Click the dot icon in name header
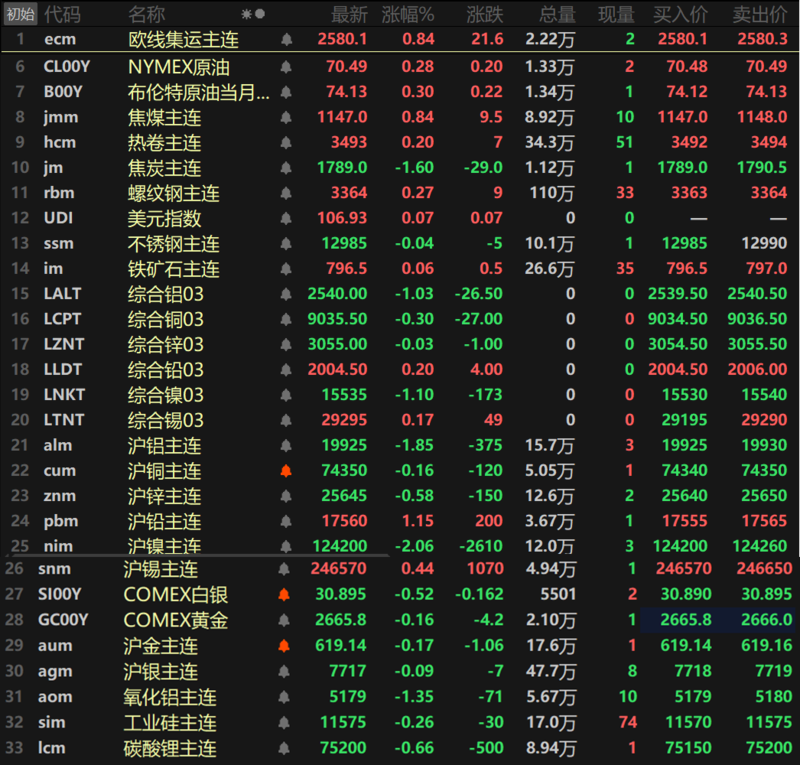Screen dimensions: 800x765 (x=260, y=14)
